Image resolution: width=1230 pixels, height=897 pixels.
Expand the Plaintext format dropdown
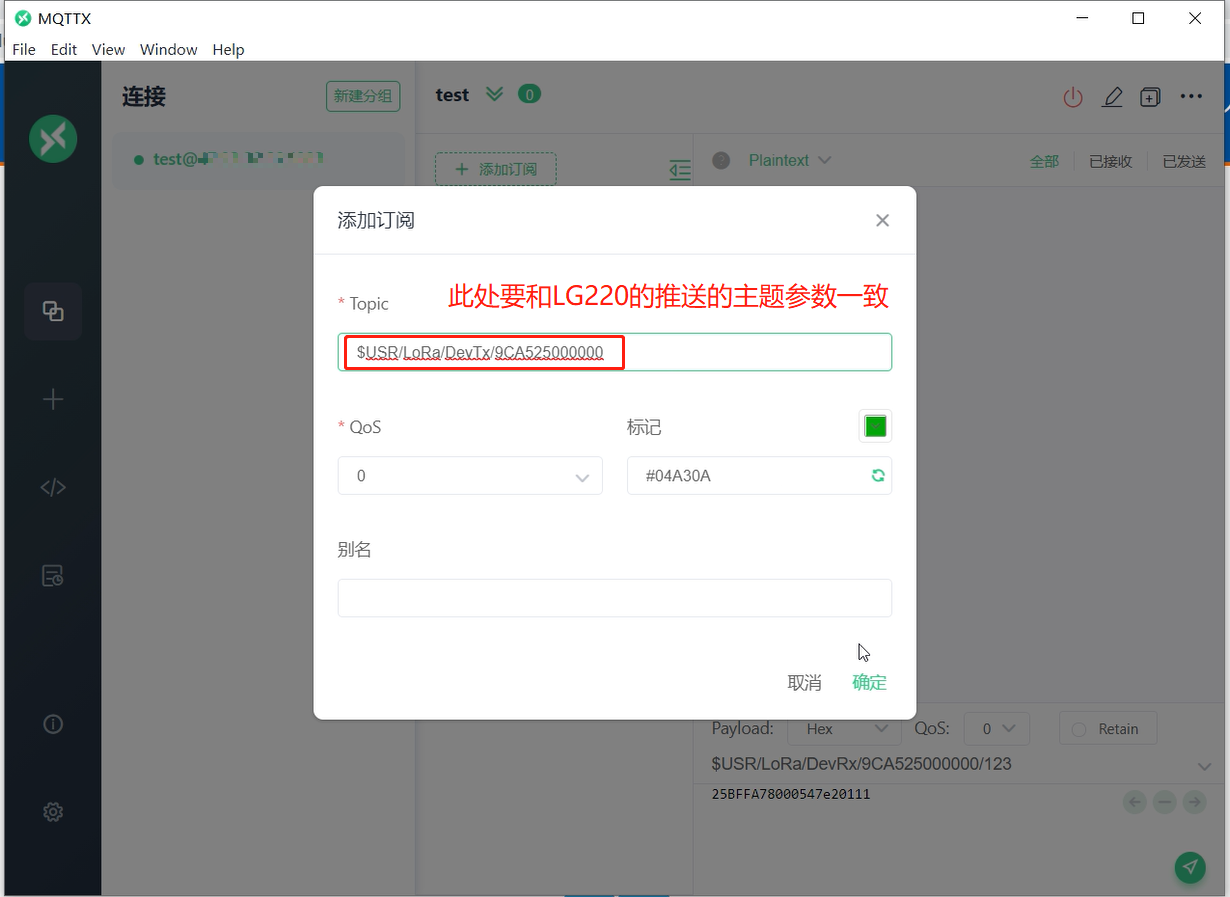click(x=790, y=160)
